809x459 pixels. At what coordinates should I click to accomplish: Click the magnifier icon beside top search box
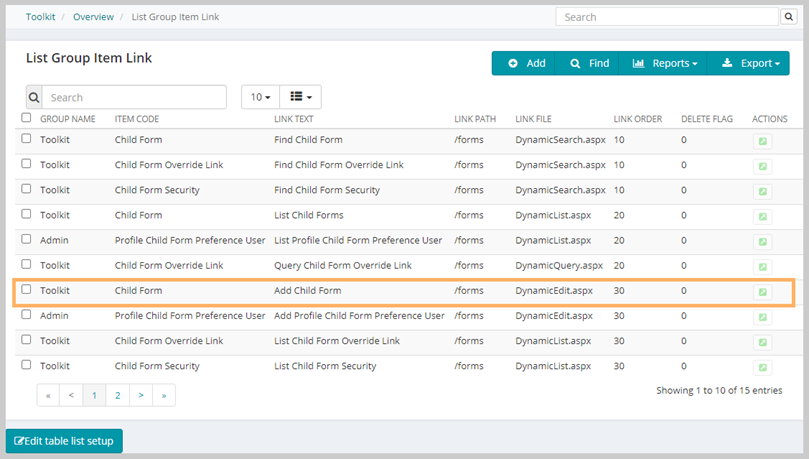pyautogui.click(x=788, y=17)
